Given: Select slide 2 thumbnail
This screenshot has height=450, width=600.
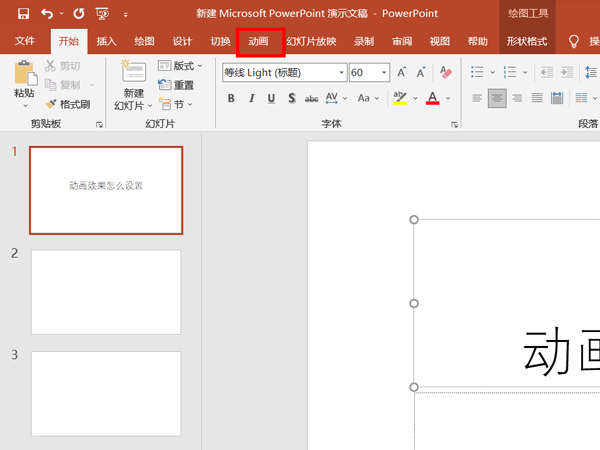Looking at the screenshot, I should pyautogui.click(x=106, y=292).
